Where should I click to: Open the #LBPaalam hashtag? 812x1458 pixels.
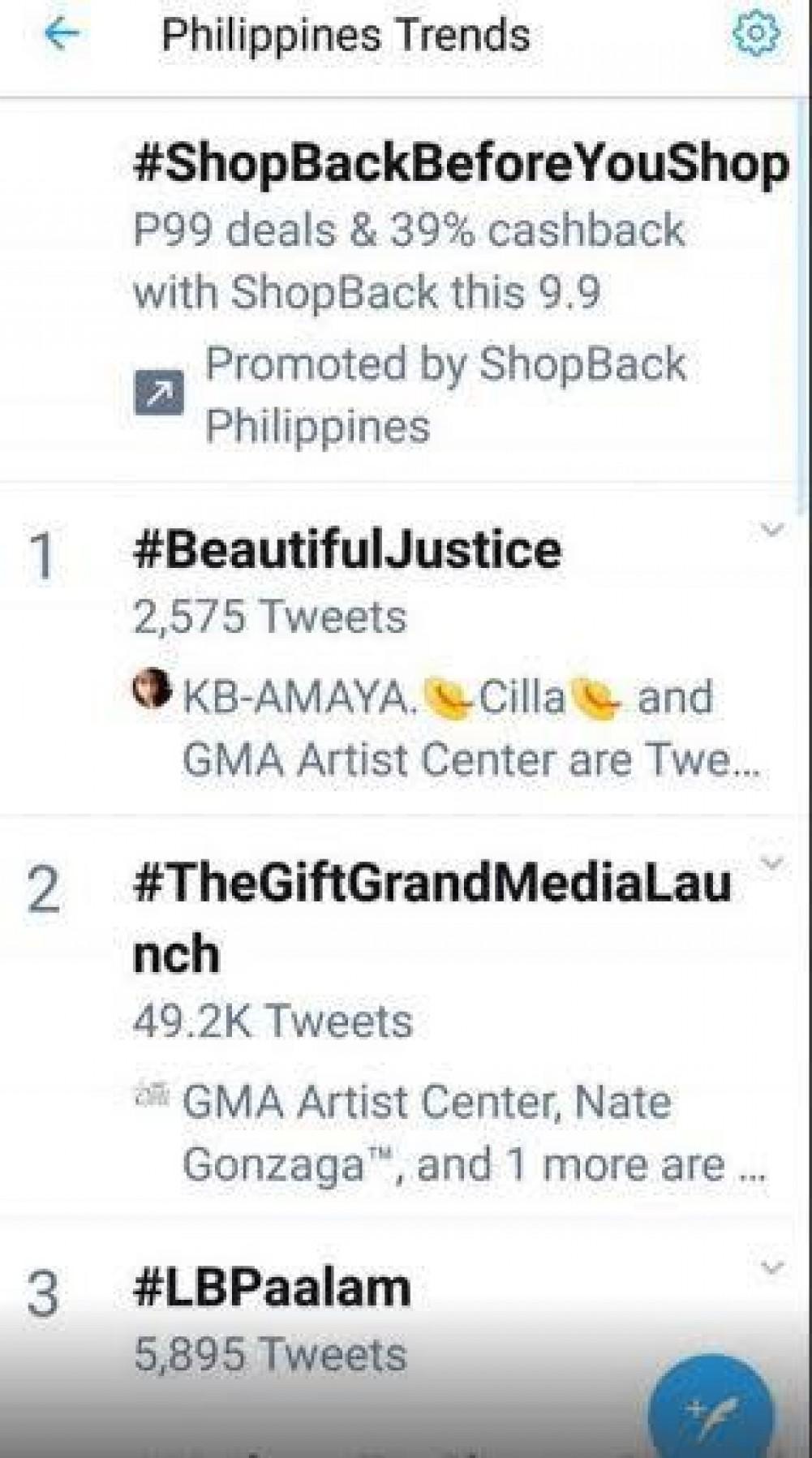[x=272, y=1288]
